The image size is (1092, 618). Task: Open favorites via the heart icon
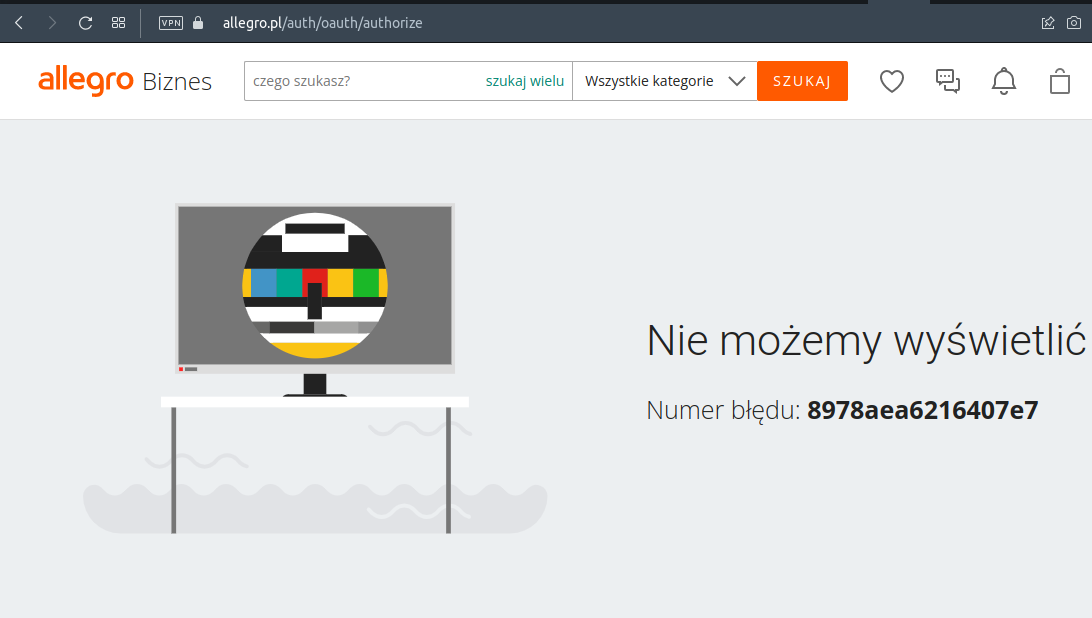(891, 82)
